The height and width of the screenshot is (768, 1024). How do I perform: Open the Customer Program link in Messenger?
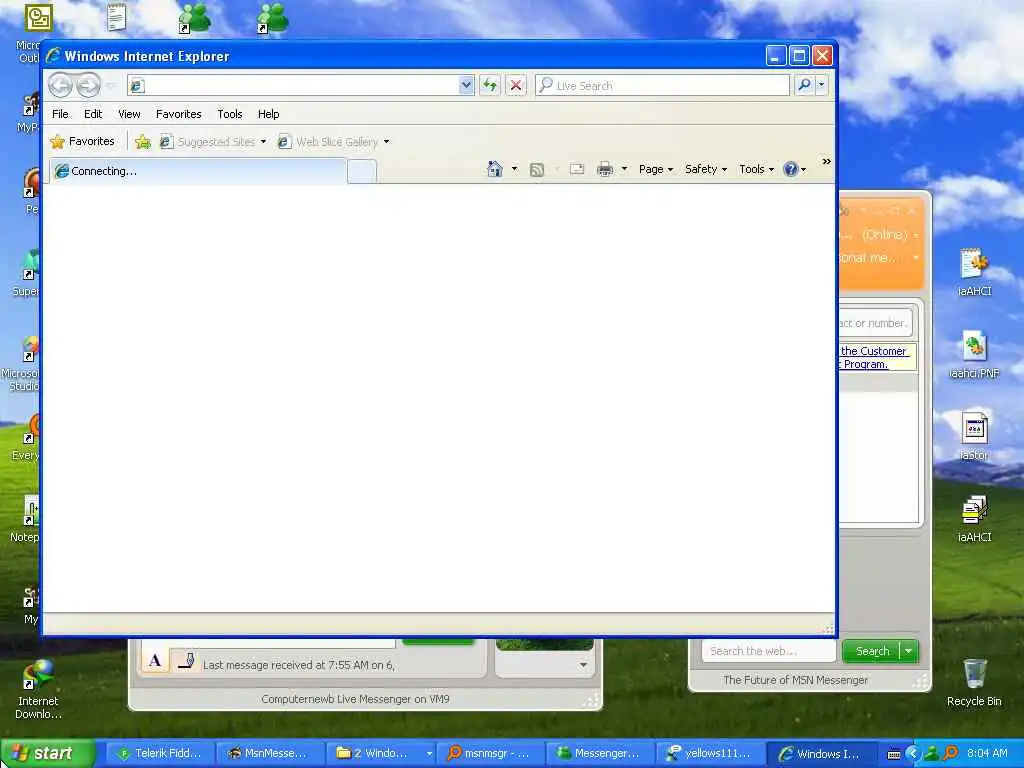tap(872, 357)
